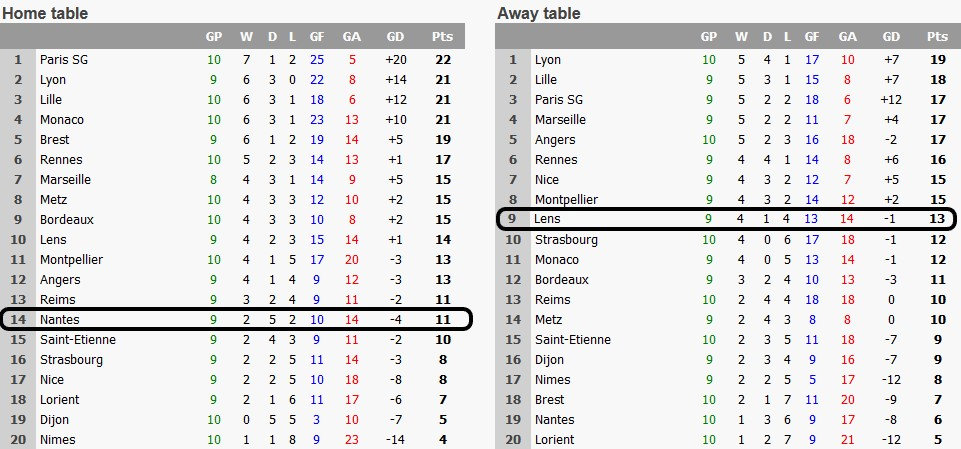Viewport: 961px width, 449px height.
Task: Click GF column header in Away table
Action: [x=812, y=37]
